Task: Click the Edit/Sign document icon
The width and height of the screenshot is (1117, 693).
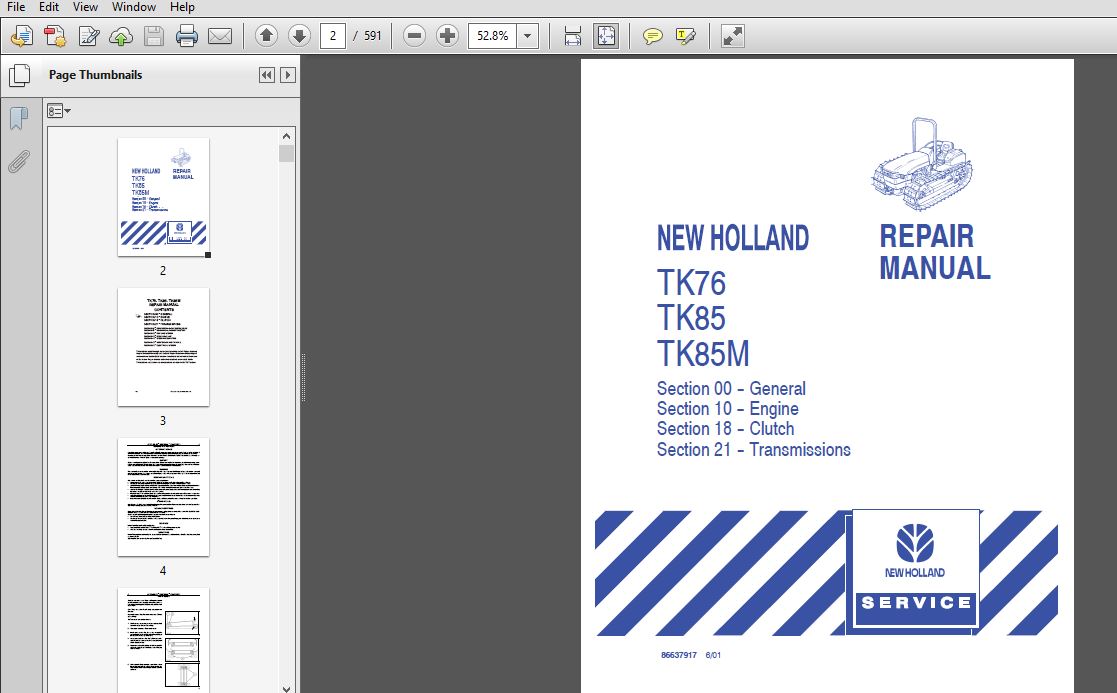Action: (x=88, y=36)
